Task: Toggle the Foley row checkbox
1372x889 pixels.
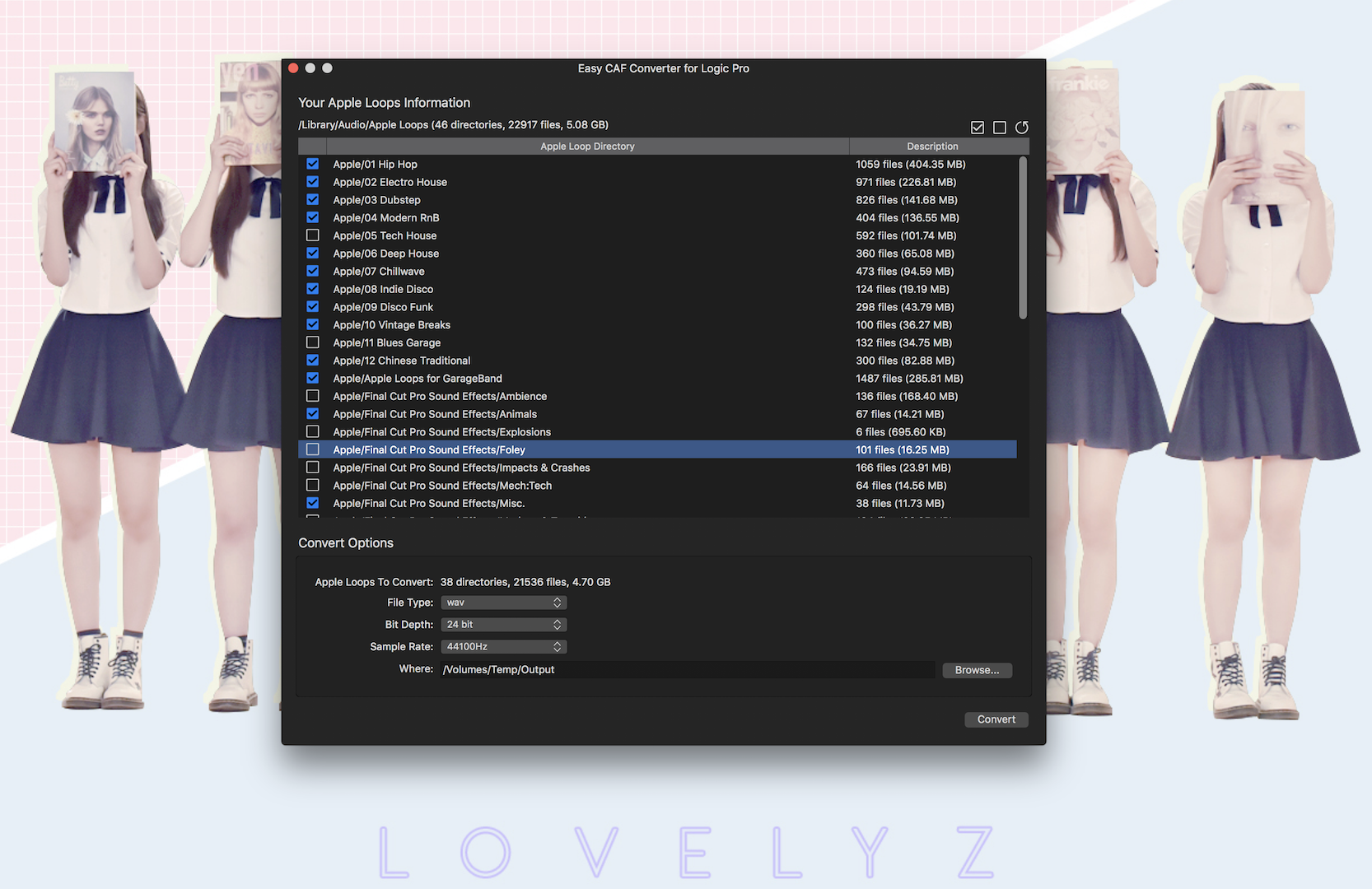Action: (x=313, y=449)
